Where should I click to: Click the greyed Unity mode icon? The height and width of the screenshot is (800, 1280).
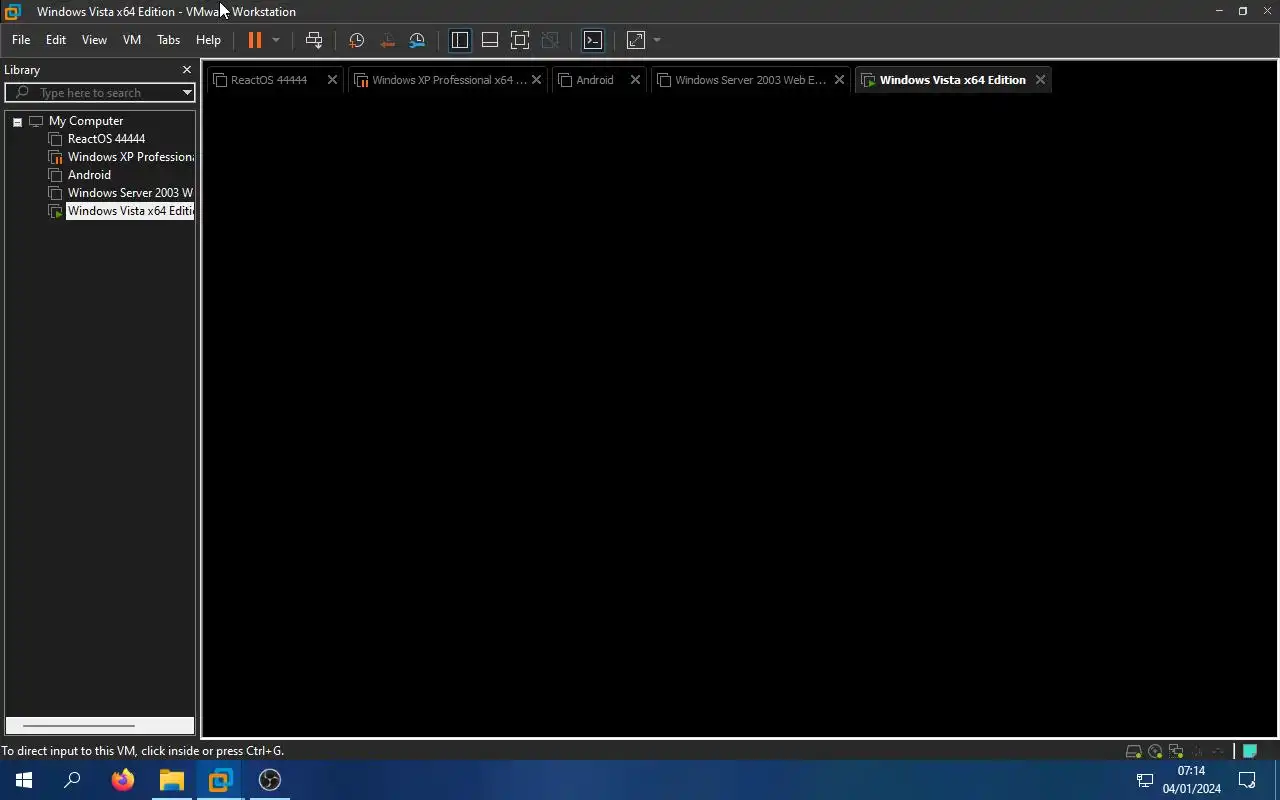(x=550, y=40)
